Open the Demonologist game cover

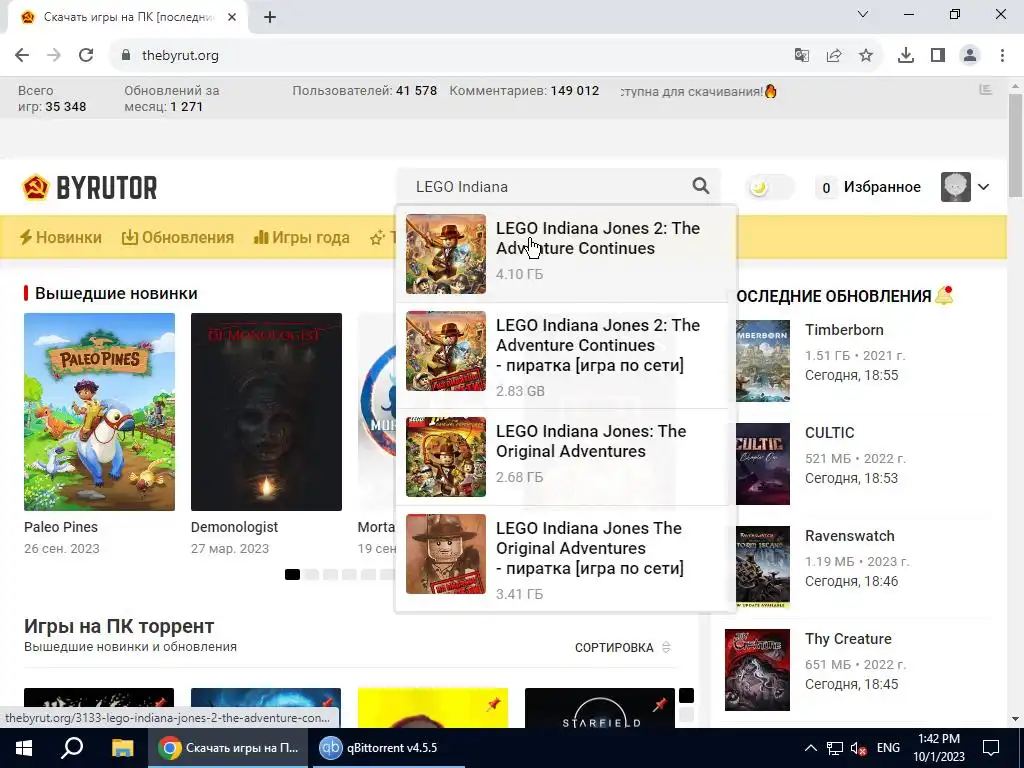[266, 412]
